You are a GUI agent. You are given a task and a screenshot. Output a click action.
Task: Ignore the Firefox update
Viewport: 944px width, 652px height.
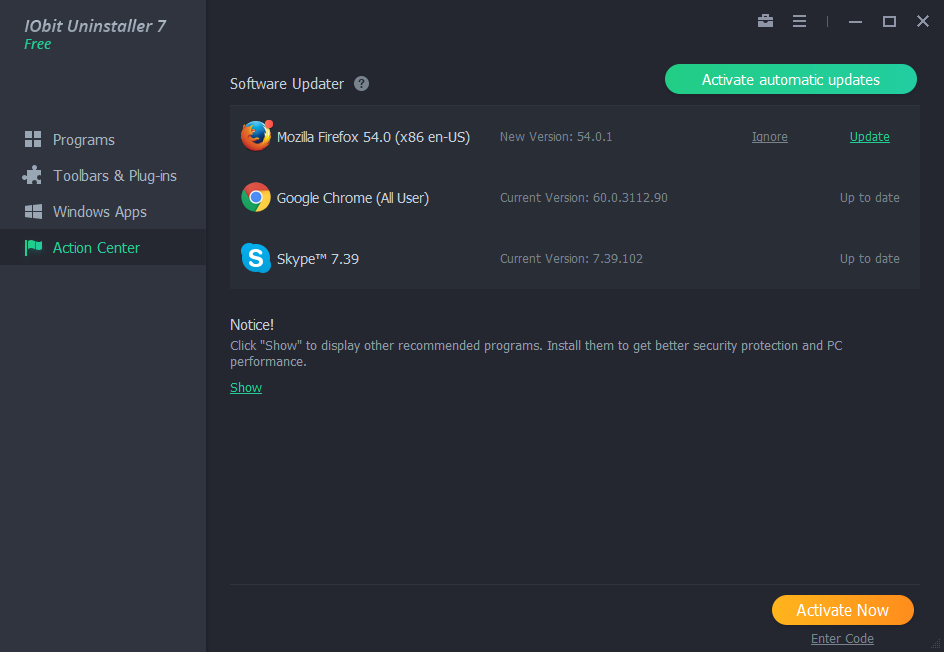point(769,137)
